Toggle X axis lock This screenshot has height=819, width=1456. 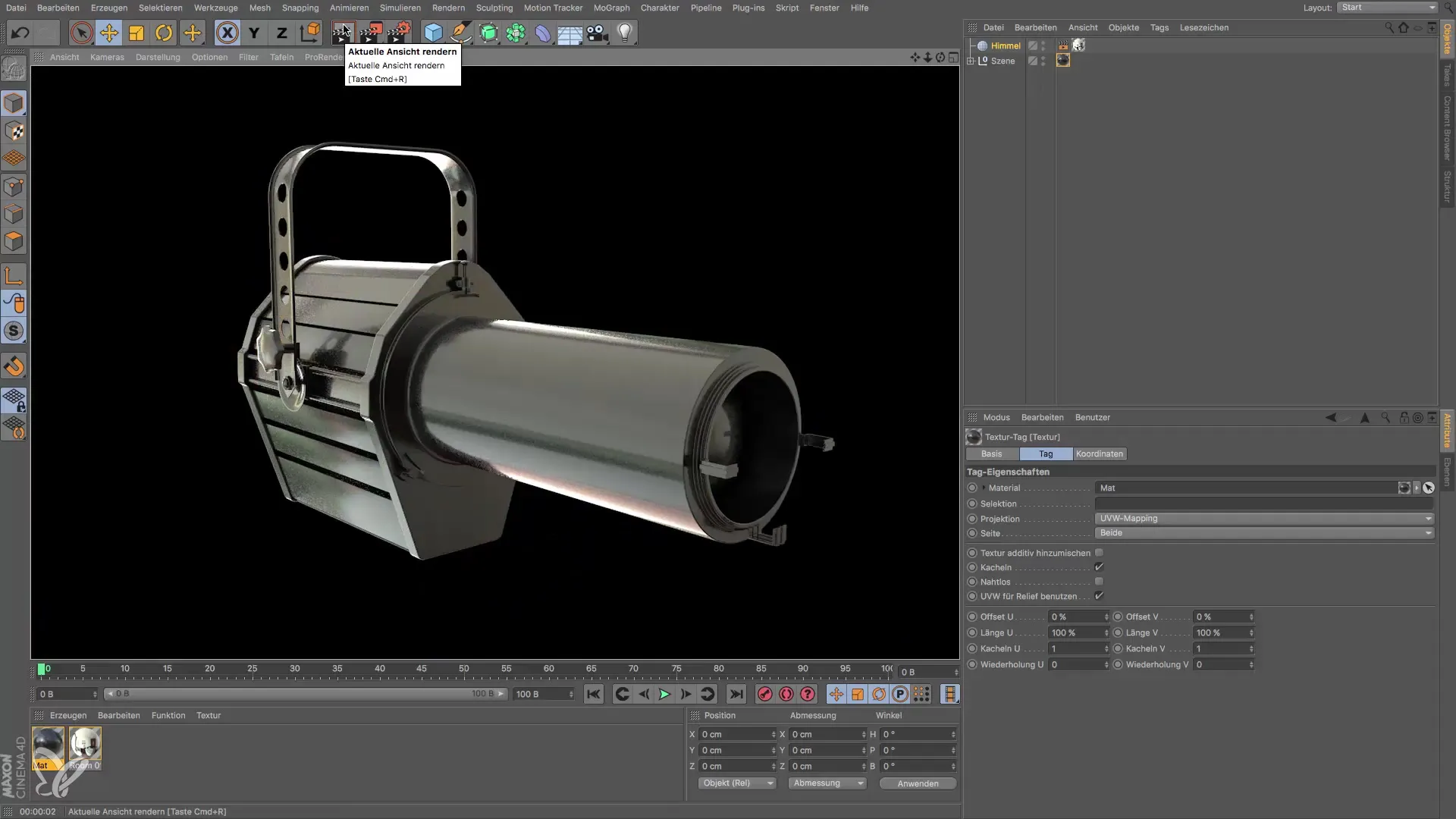coord(227,33)
